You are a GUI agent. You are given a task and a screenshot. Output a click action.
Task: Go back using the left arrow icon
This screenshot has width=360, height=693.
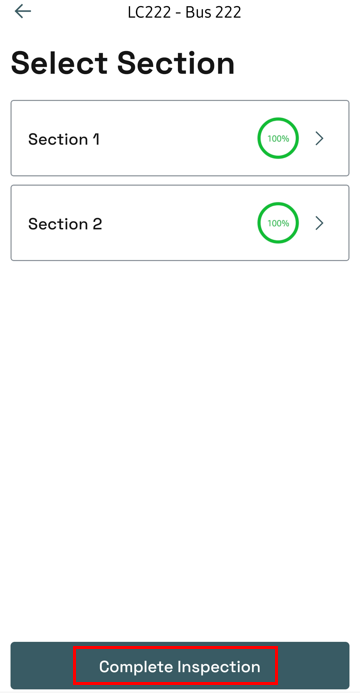tap(23, 11)
